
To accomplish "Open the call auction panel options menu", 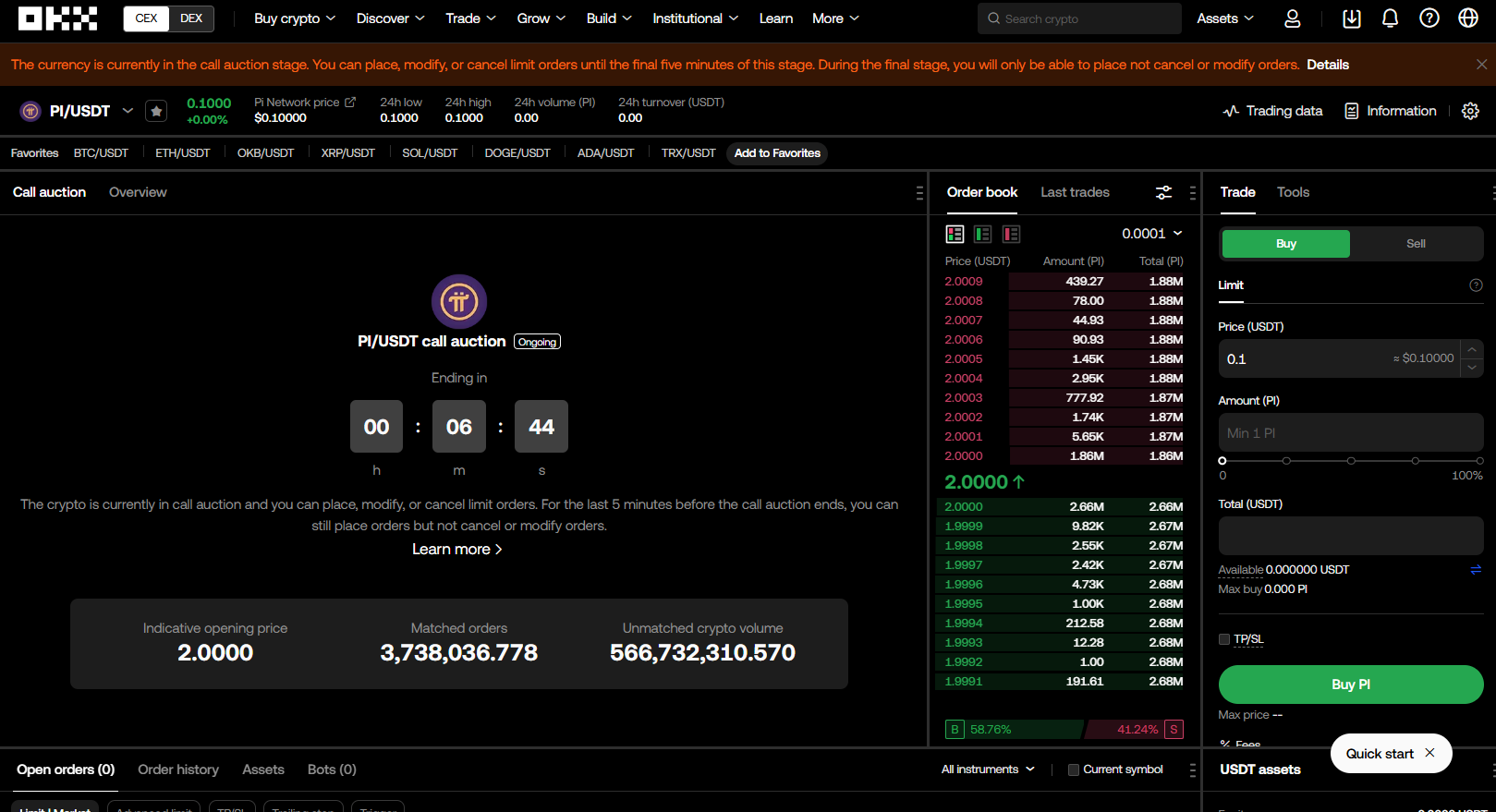I will click(x=918, y=192).
